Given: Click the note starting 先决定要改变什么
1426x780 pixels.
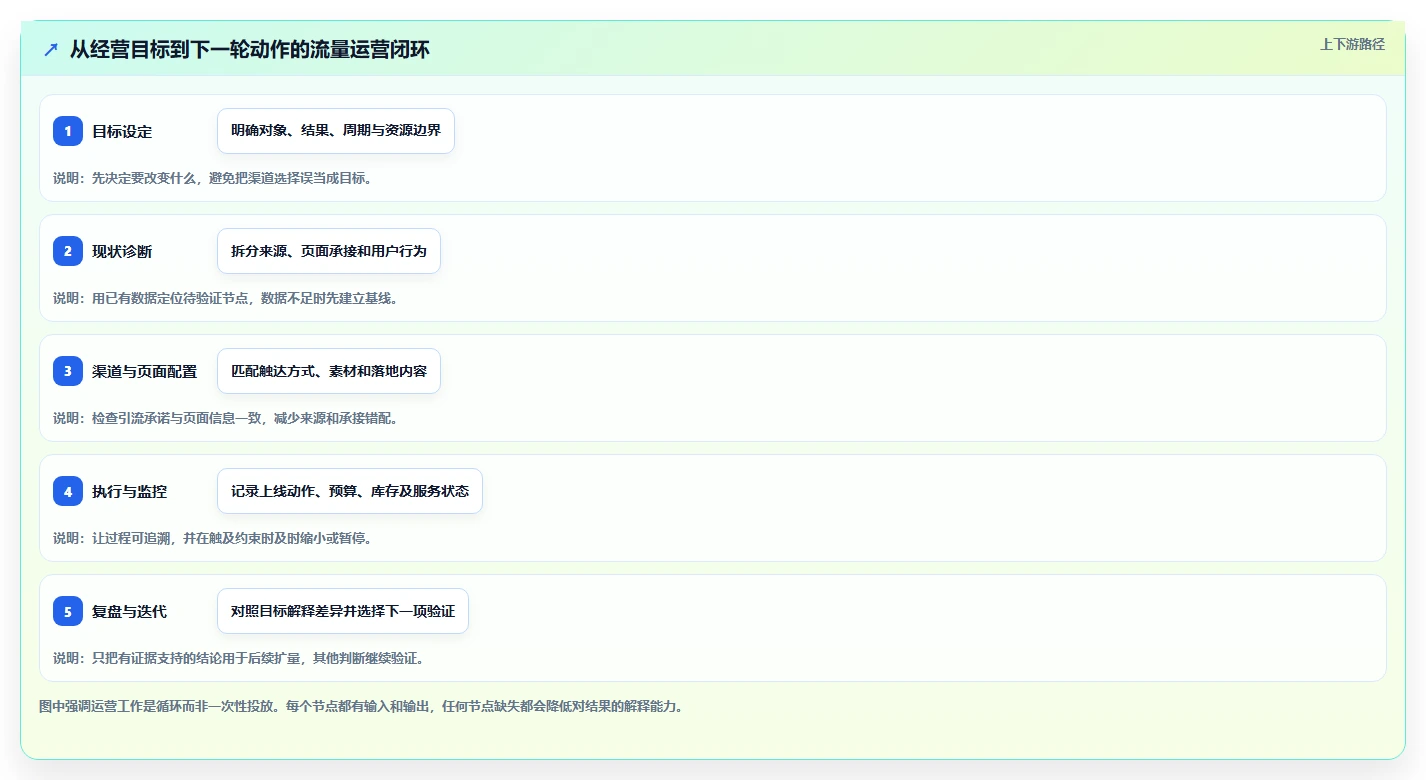Looking at the screenshot, I should point(213,178).
